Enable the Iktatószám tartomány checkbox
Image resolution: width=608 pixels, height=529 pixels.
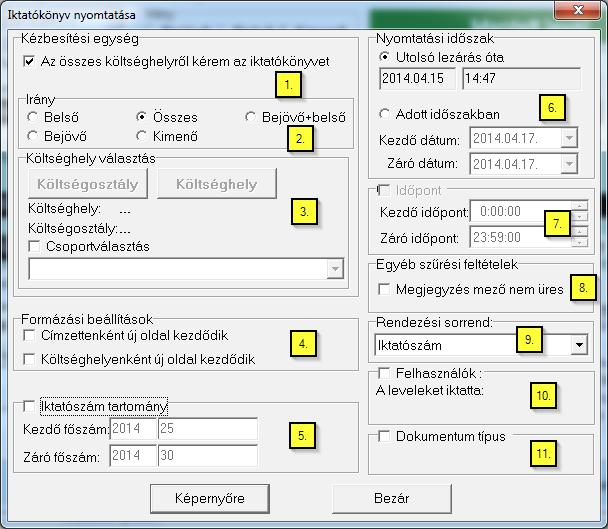tap(29, 406)
